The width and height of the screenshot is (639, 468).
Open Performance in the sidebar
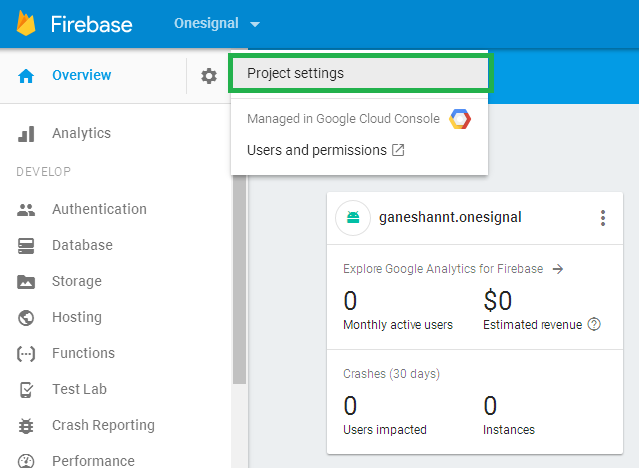point(93,461)
